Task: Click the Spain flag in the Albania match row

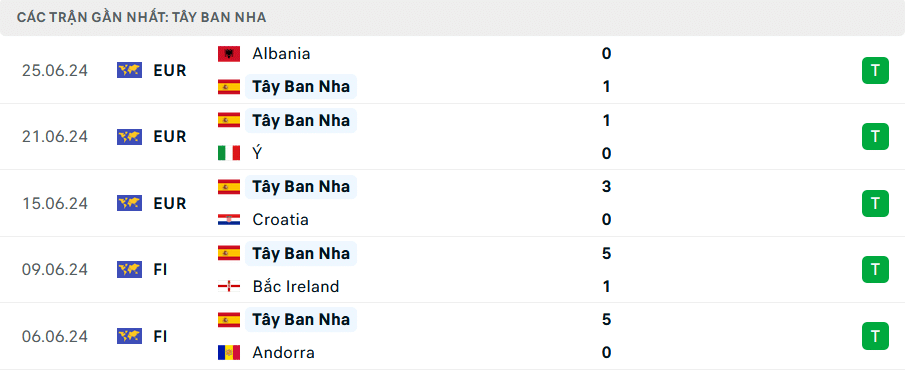Action: pyautogui.click(x=229, y=87)
